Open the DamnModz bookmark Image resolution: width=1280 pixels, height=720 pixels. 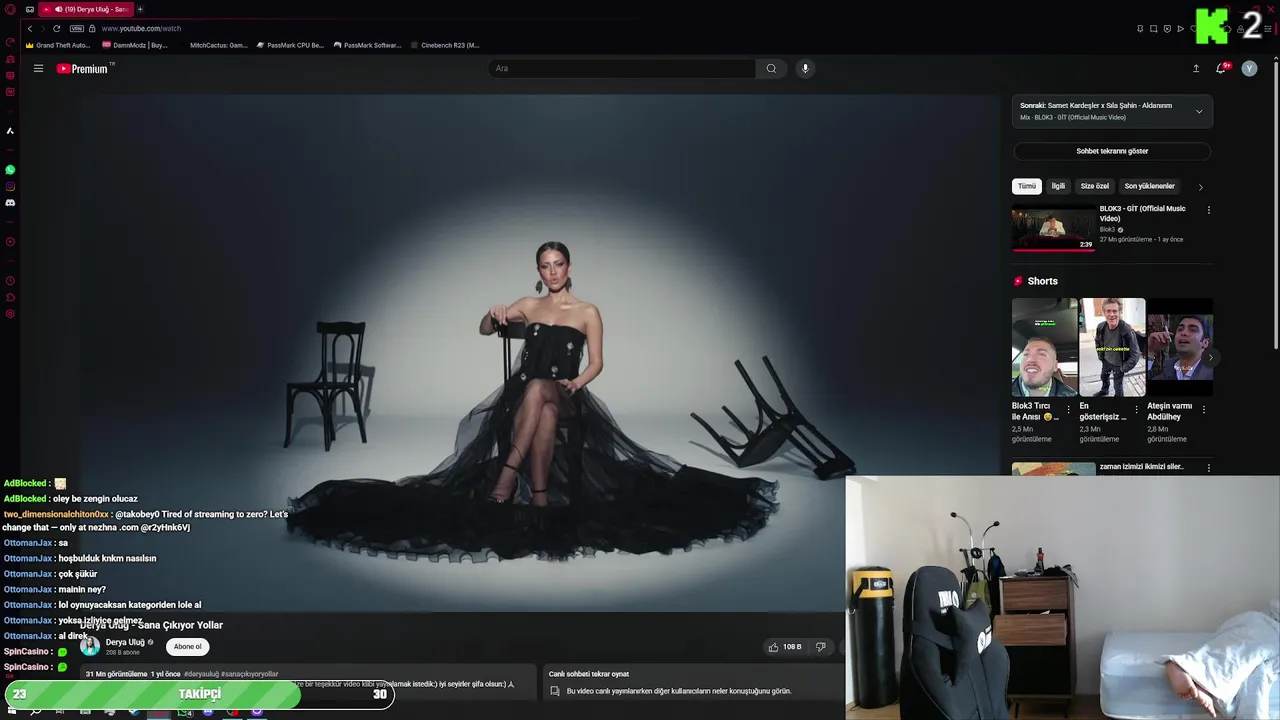click(135, 45)
